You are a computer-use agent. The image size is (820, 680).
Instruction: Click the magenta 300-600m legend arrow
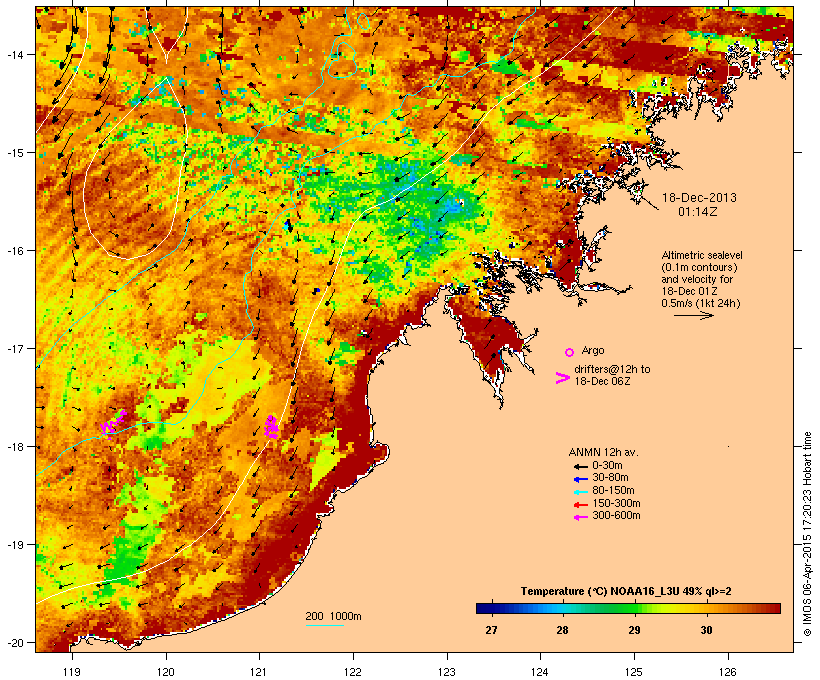click(580, 517)
